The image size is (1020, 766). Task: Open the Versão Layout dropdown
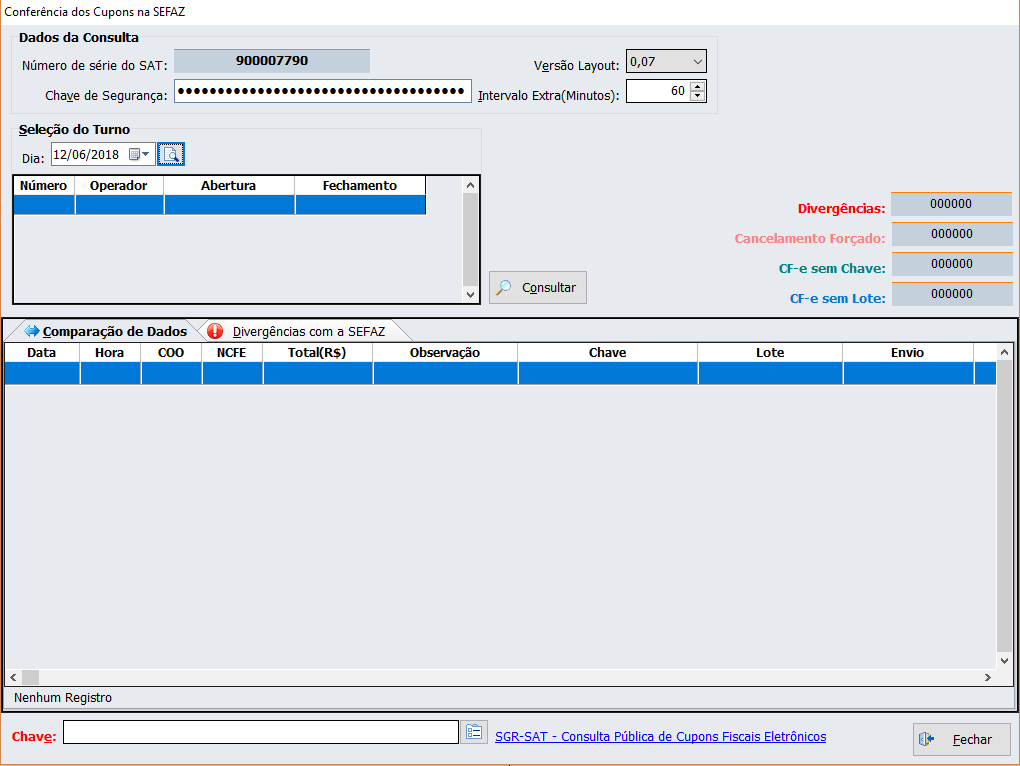(x=697, y=62)
